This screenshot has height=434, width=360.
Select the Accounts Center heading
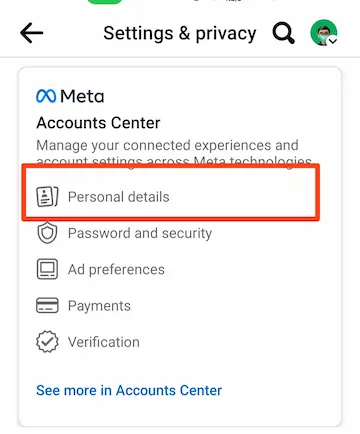tap(98, 123)
